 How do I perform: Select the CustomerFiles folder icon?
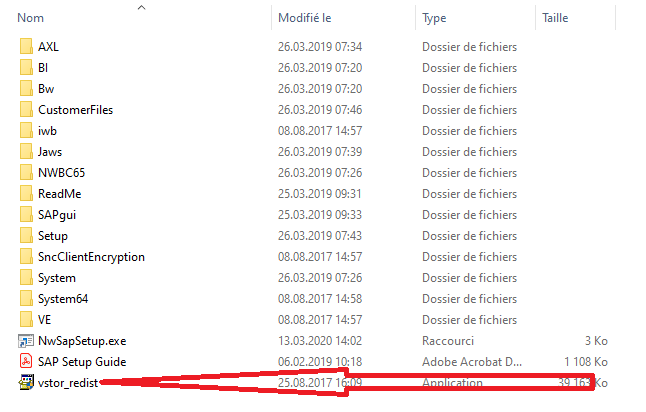26,110
